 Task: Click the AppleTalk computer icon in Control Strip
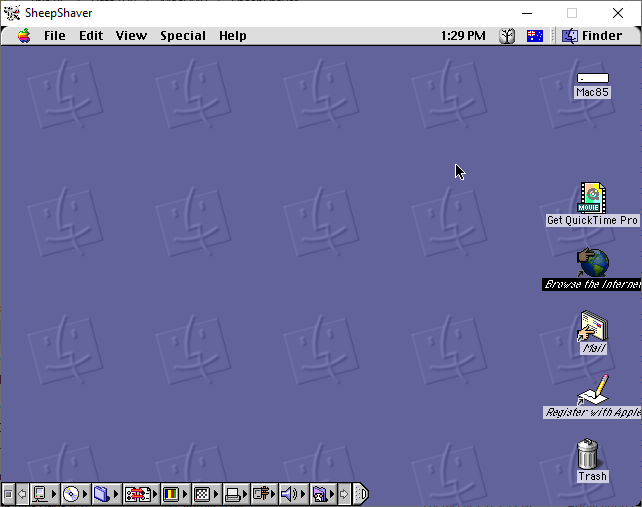[x=40, y=494]
